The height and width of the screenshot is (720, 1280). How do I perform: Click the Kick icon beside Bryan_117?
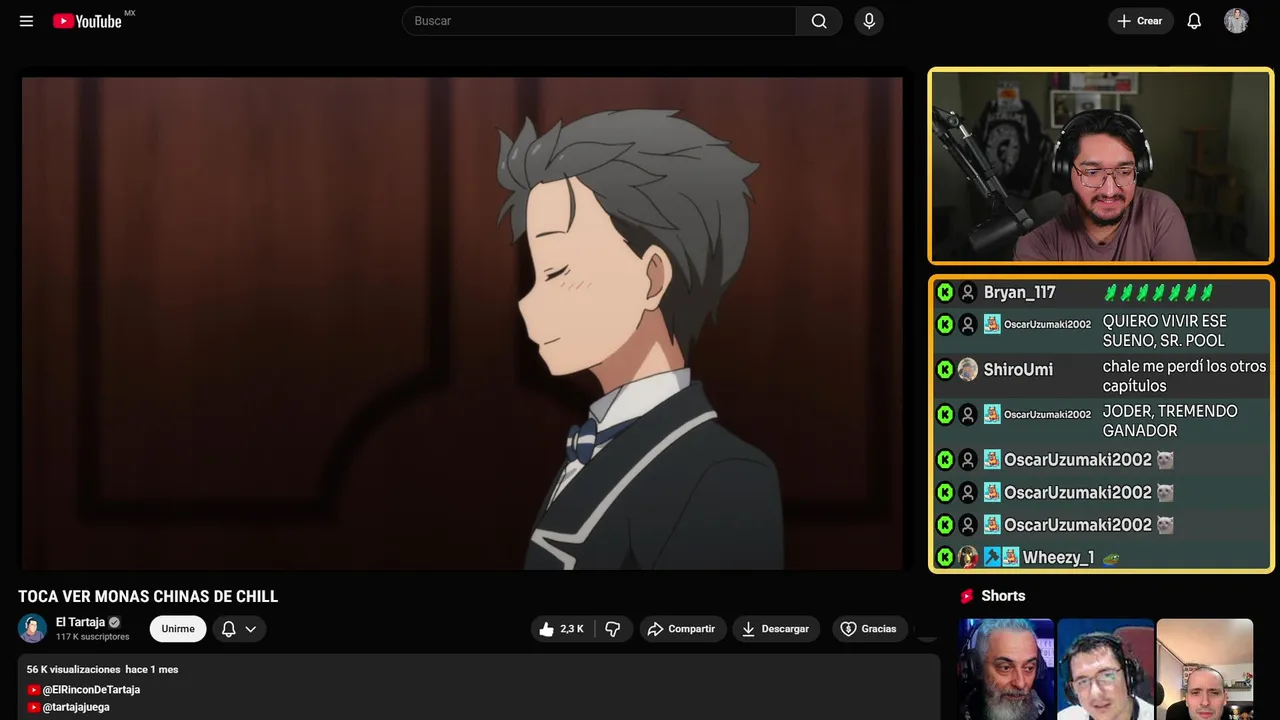[944, 293]
